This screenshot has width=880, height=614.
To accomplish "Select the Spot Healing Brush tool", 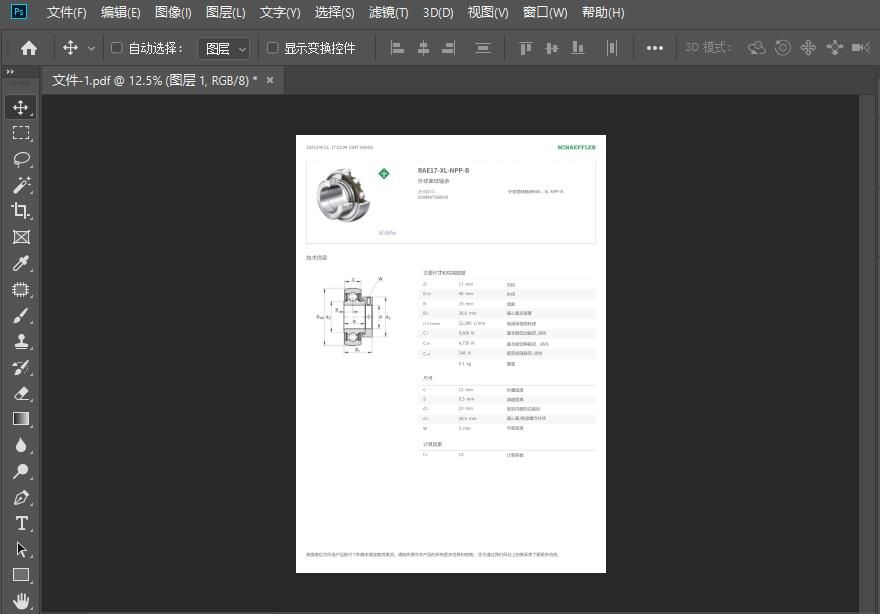I will pos(21,289).
